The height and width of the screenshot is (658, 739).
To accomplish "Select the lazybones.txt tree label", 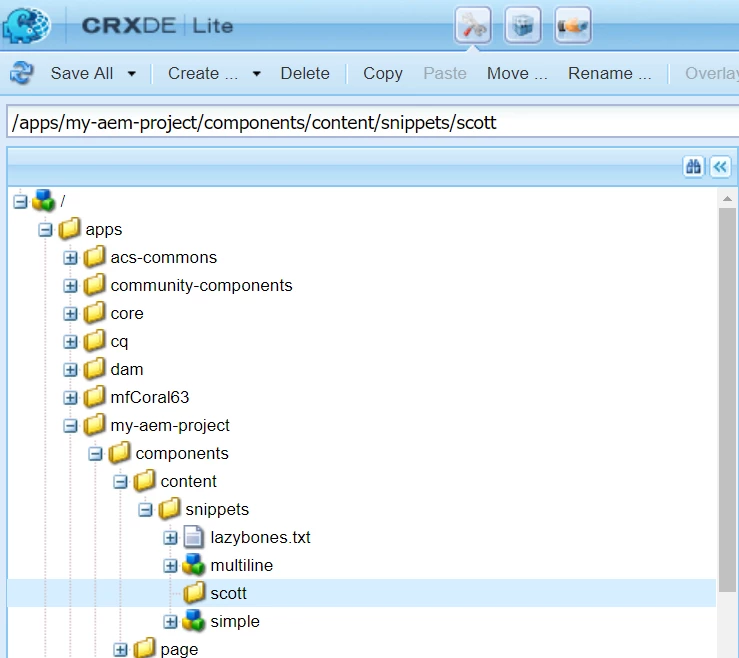I will point(261,537).
